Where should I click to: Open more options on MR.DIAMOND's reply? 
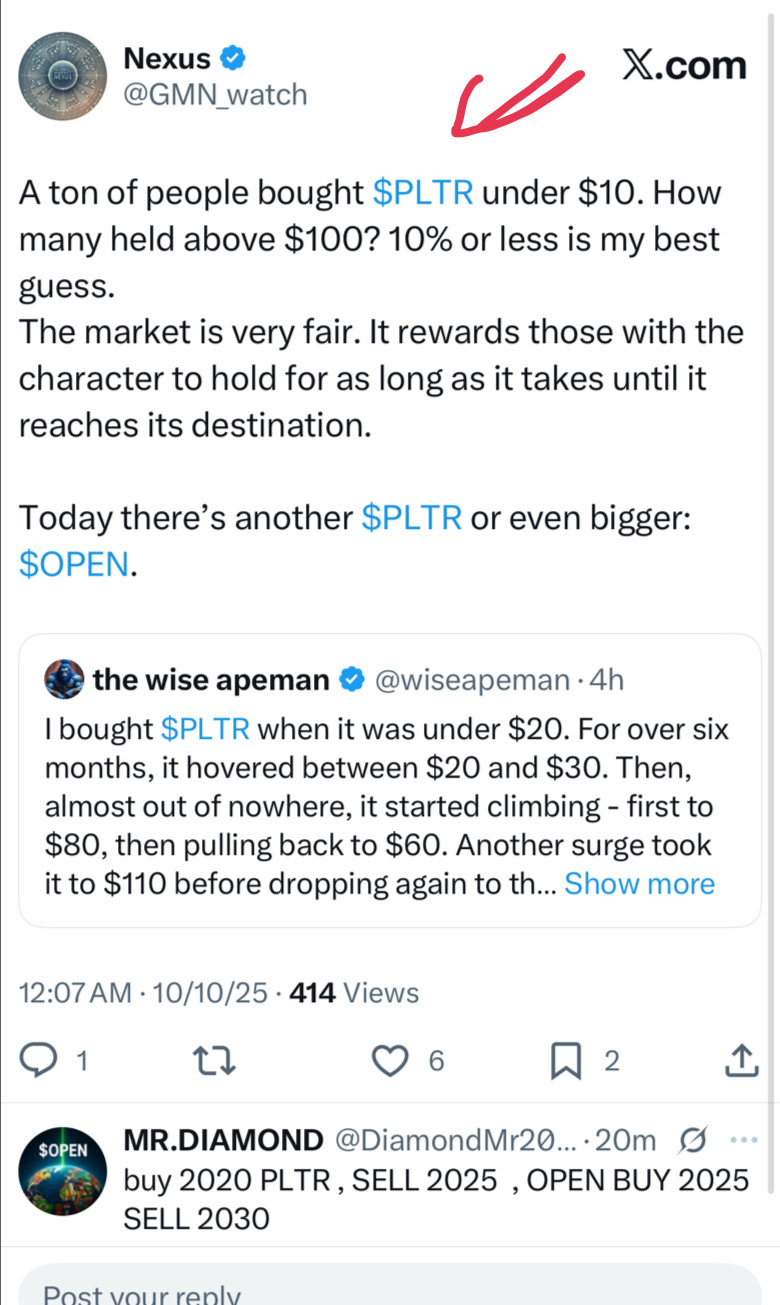point(745,1140)
